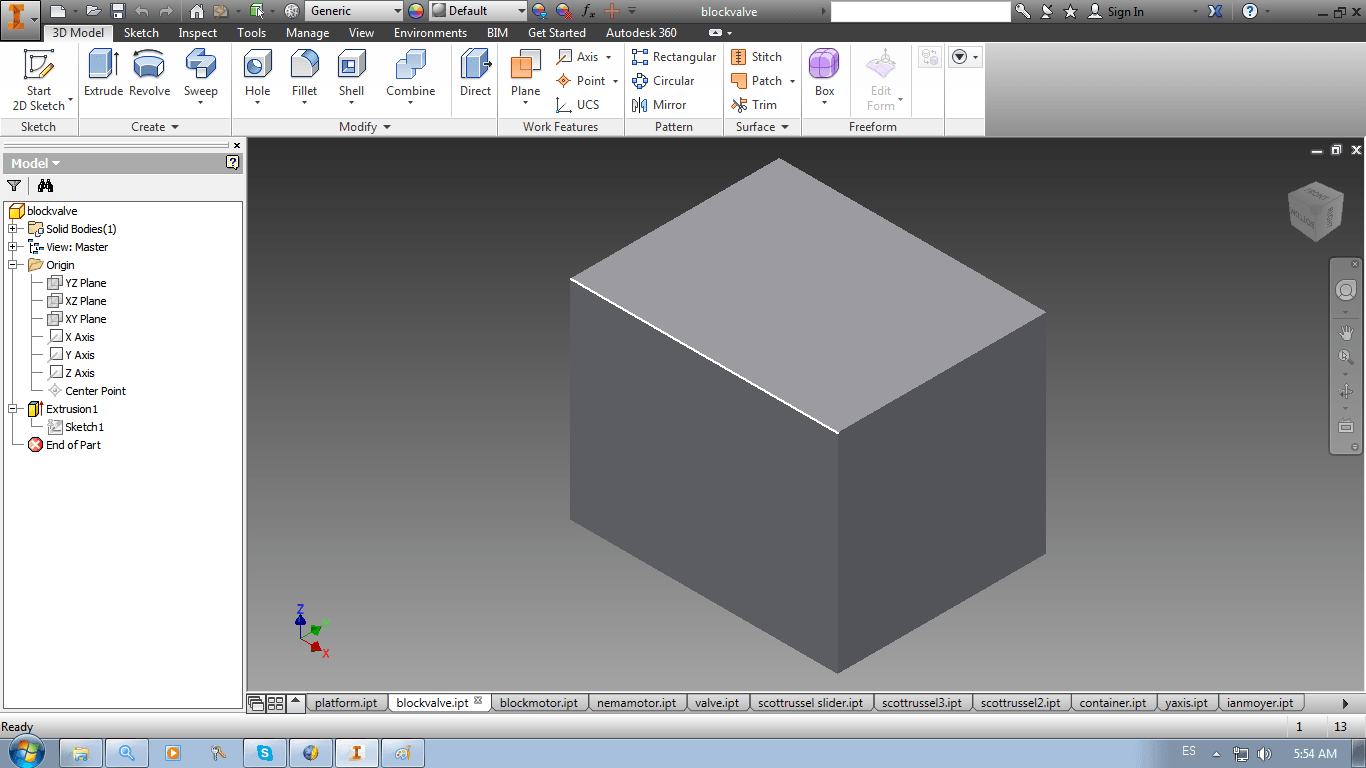Image resolution: width=1366 pixels, height=768 pixels.
Task: Select the Mirror tool
Action: pyautogui.click(x=659, y=105)
